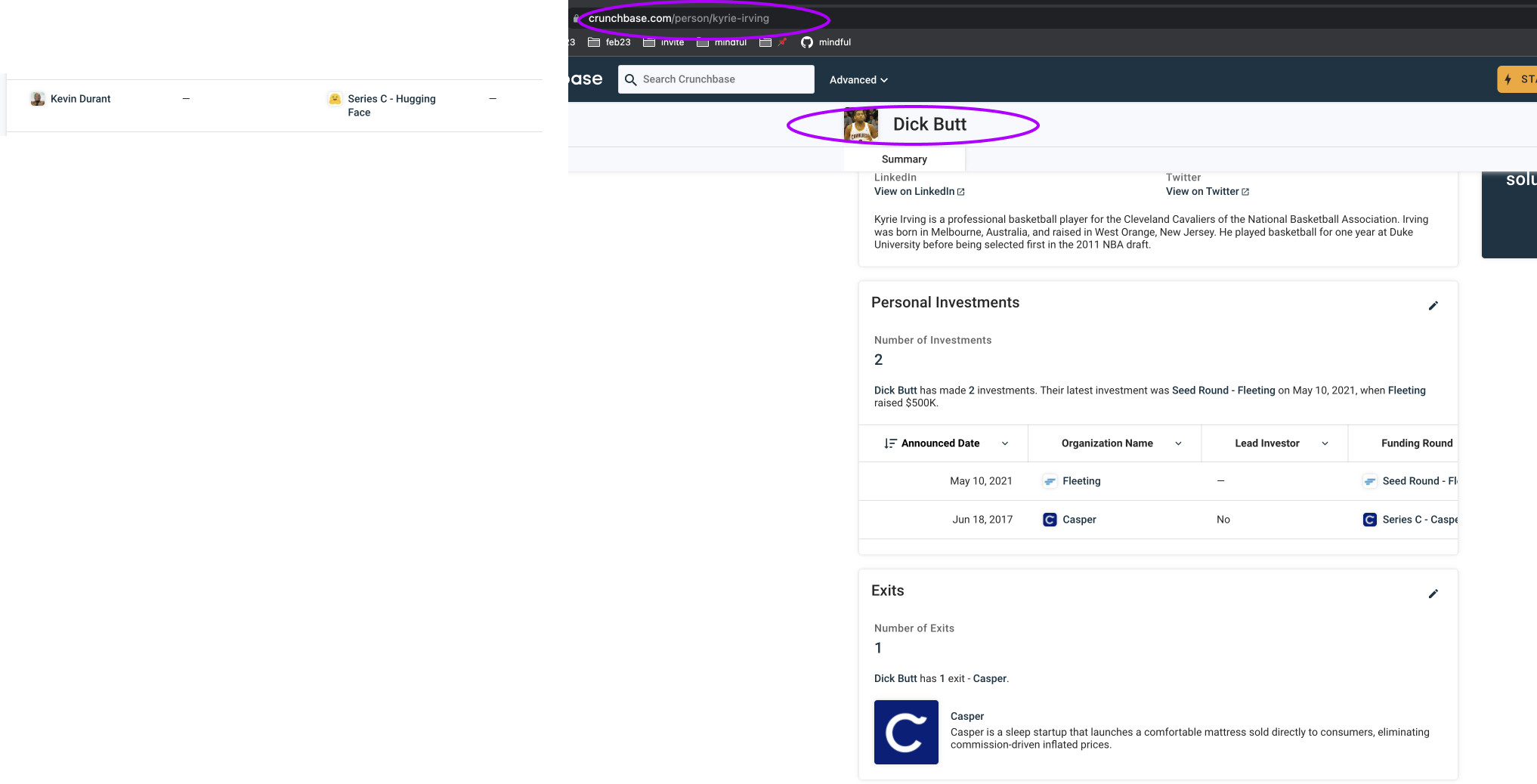Click the Jun 18, 2017 date cell
The image size is (1537, 784).
pos(982,520)
